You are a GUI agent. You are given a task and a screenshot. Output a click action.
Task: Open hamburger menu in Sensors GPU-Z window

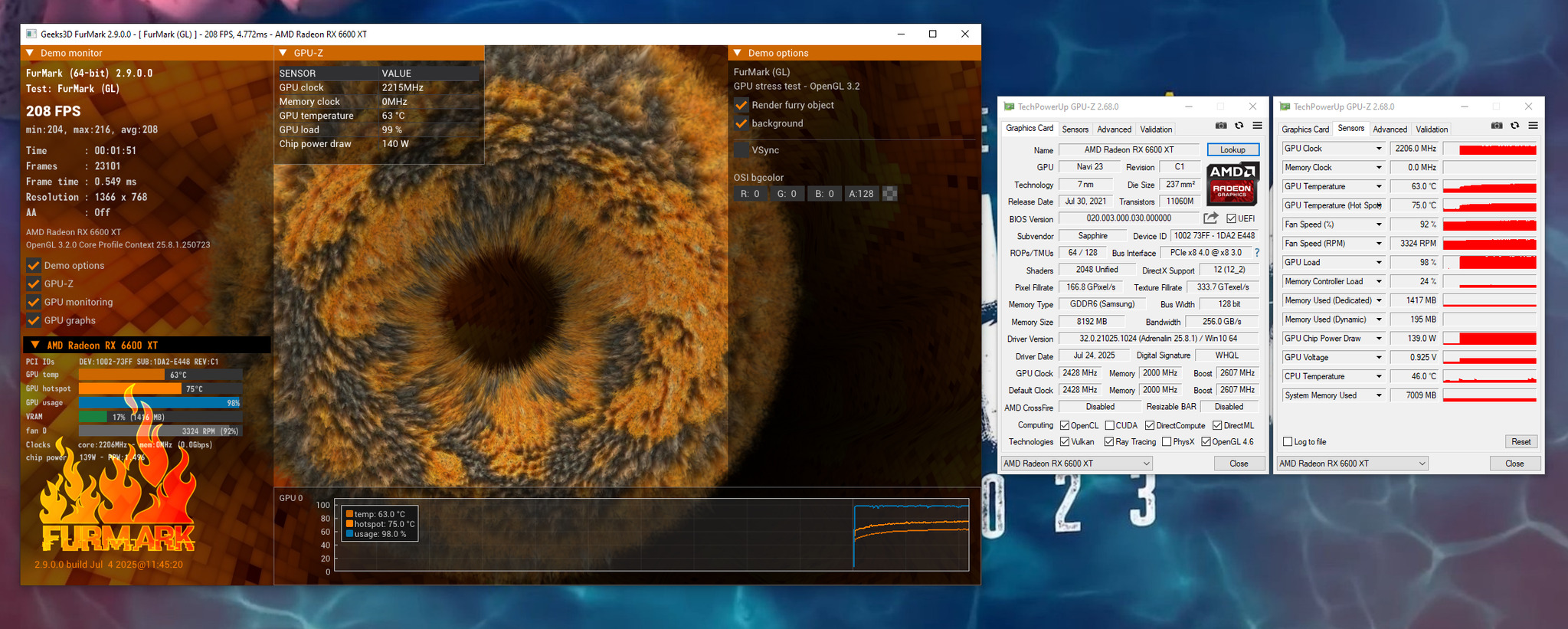click(x=1533, y=126)
